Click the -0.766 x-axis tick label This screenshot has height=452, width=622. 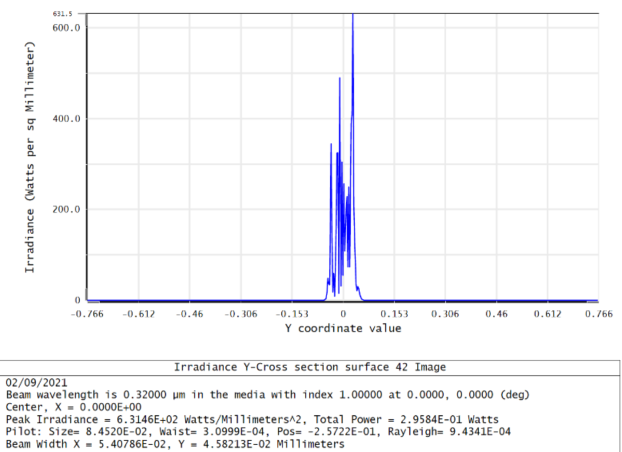pos(87,314)
